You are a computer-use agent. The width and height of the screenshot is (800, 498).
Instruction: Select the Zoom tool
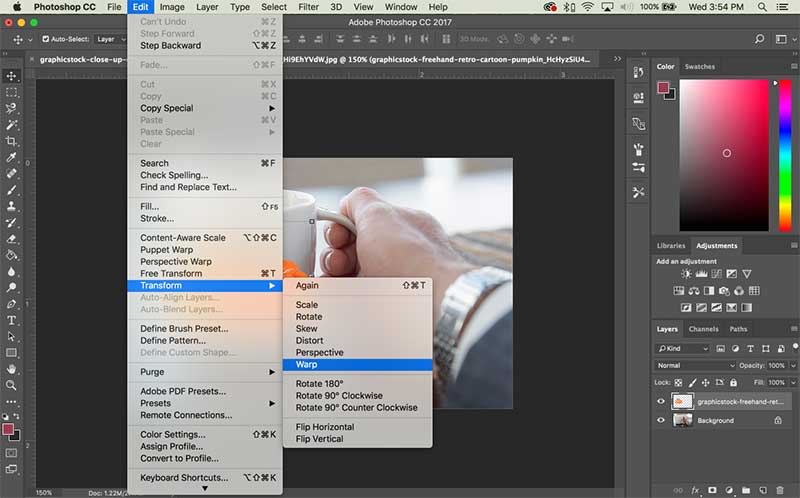pos(11,385)
